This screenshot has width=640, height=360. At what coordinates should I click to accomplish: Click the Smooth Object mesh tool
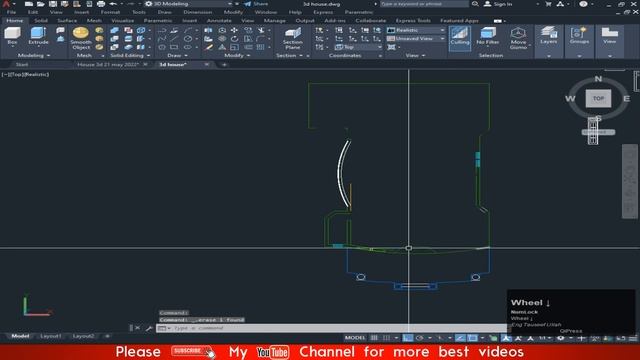point(81,38)
